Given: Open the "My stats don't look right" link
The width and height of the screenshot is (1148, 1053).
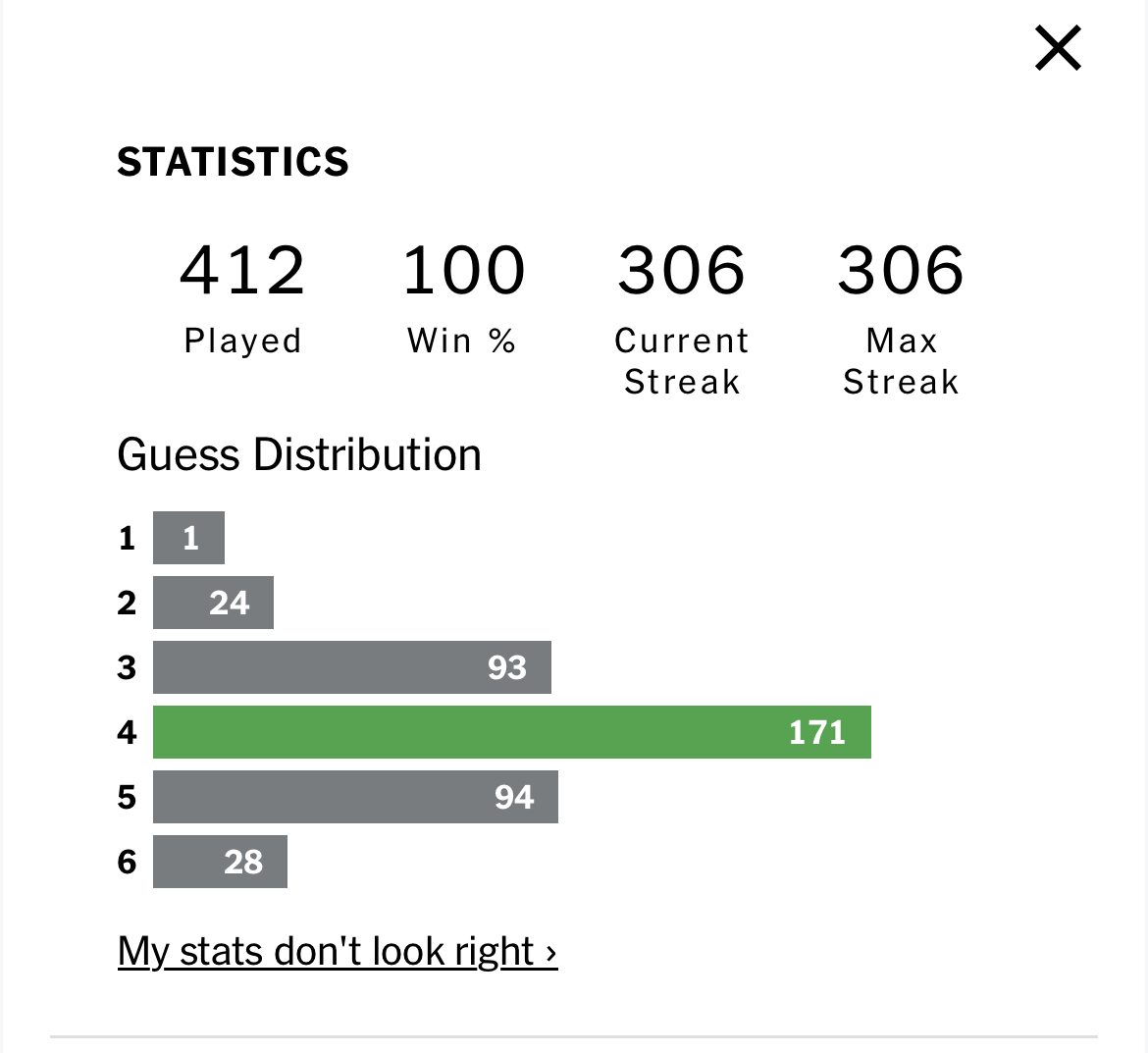Looking at the screenshot, I should tap(338, 951).
